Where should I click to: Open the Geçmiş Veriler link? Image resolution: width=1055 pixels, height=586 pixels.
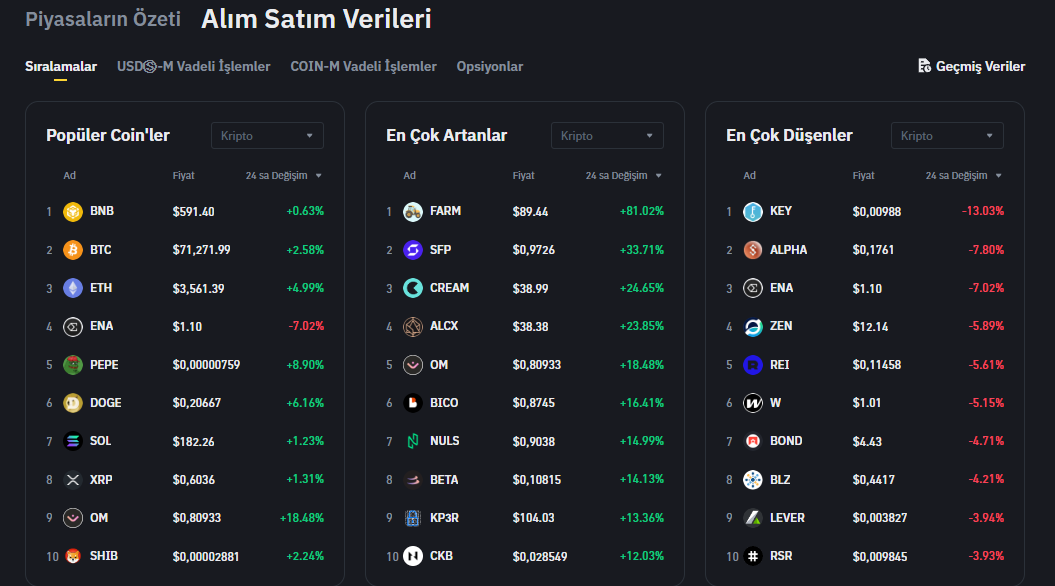980,67
